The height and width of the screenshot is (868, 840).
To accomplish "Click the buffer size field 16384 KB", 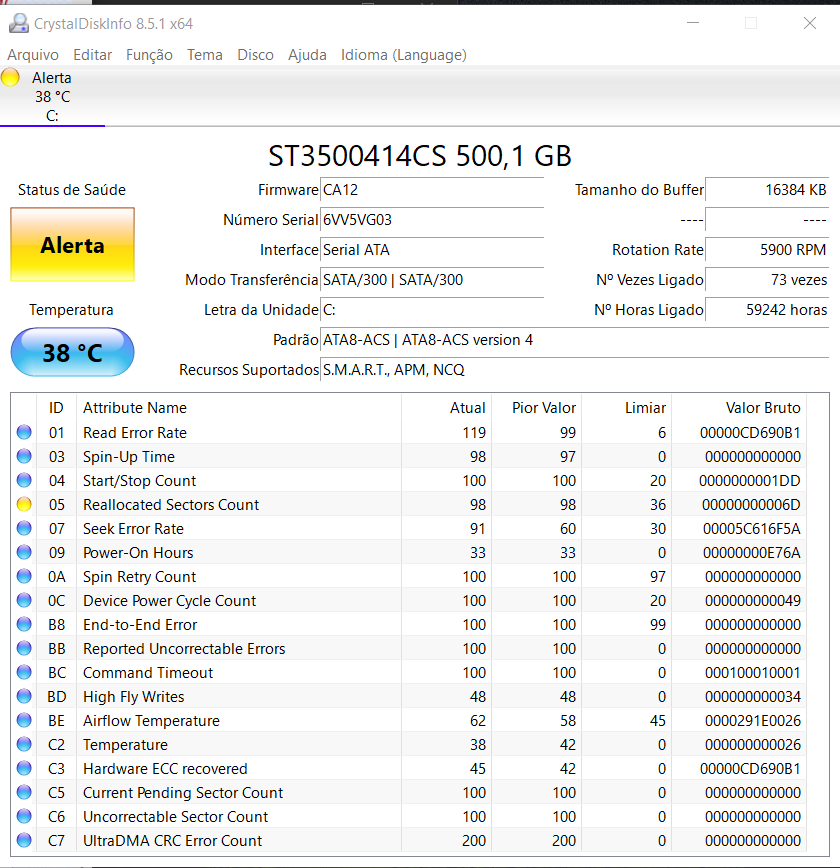I will point(767,190).
